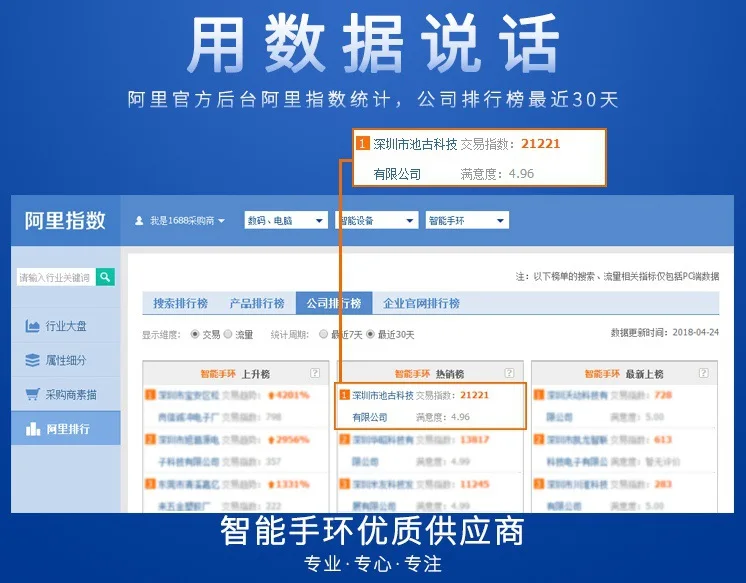Screen dimensions: 746x583
Task: Switch to the 公司排行榜 tab
Action: point(334,303)
